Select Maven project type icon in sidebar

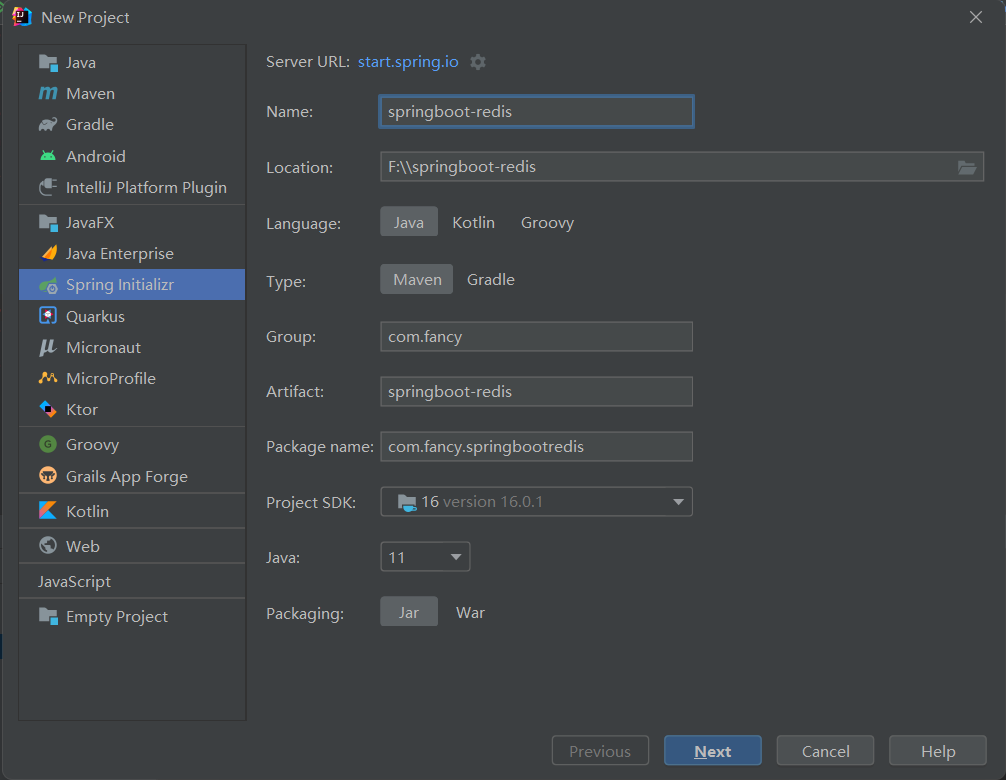[48, 94]
